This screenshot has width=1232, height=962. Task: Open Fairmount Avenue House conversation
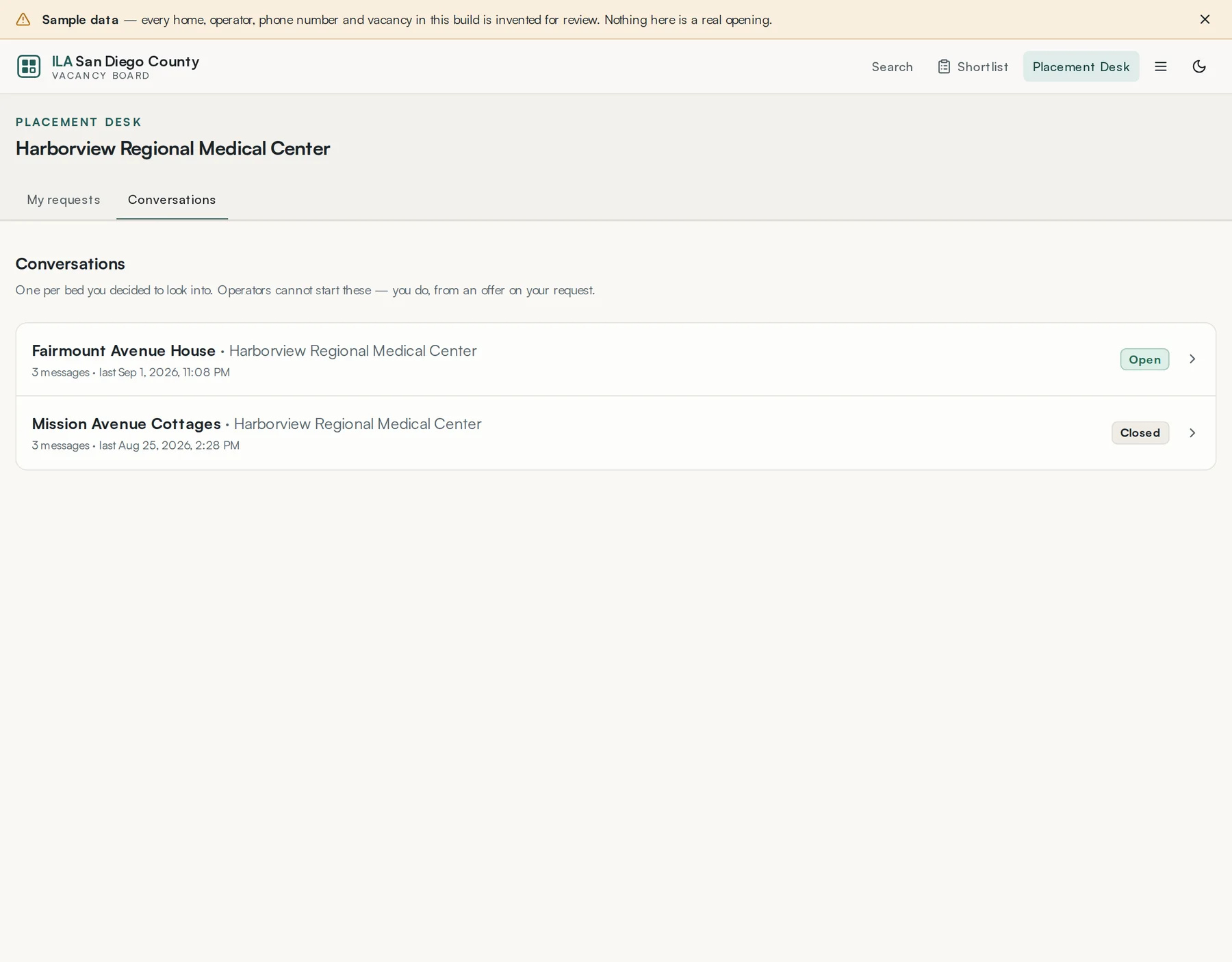(615, 359)
